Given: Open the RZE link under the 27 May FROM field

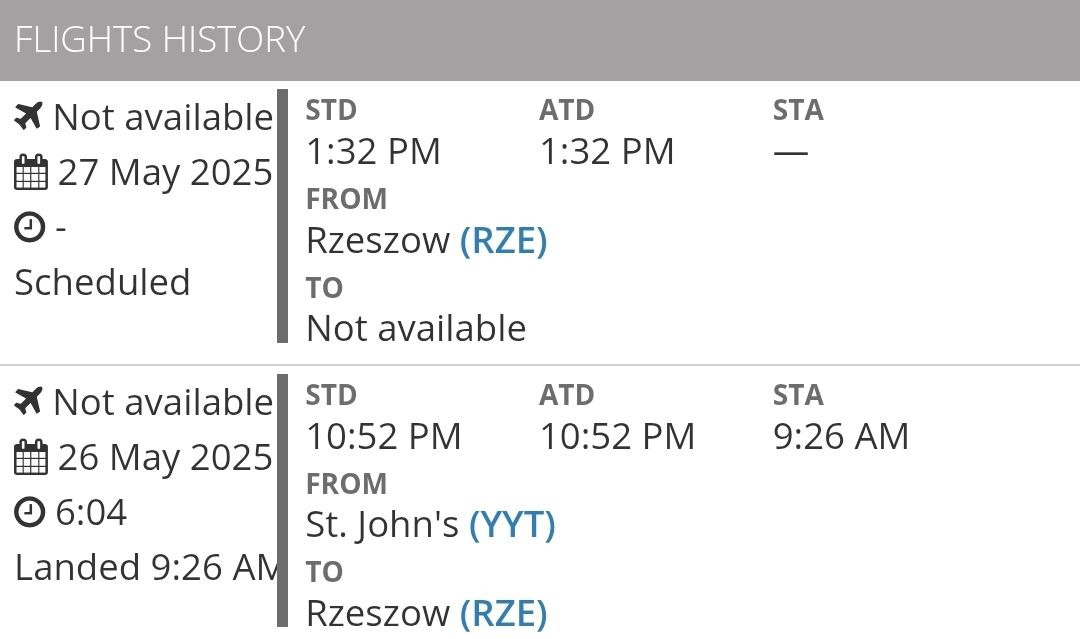Looking at the screenshot, I should (x=503, y=241).
